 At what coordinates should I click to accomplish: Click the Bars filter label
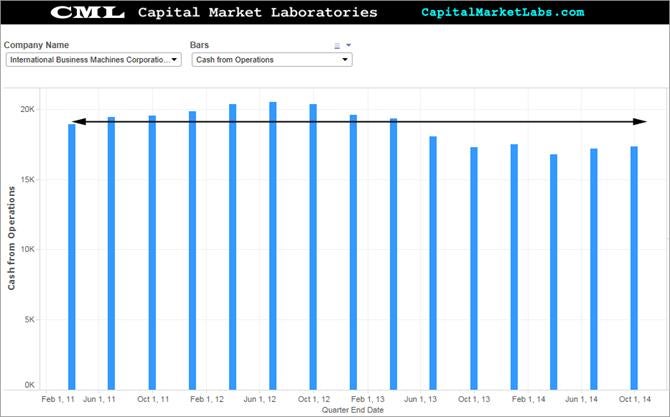pos(199,45)
